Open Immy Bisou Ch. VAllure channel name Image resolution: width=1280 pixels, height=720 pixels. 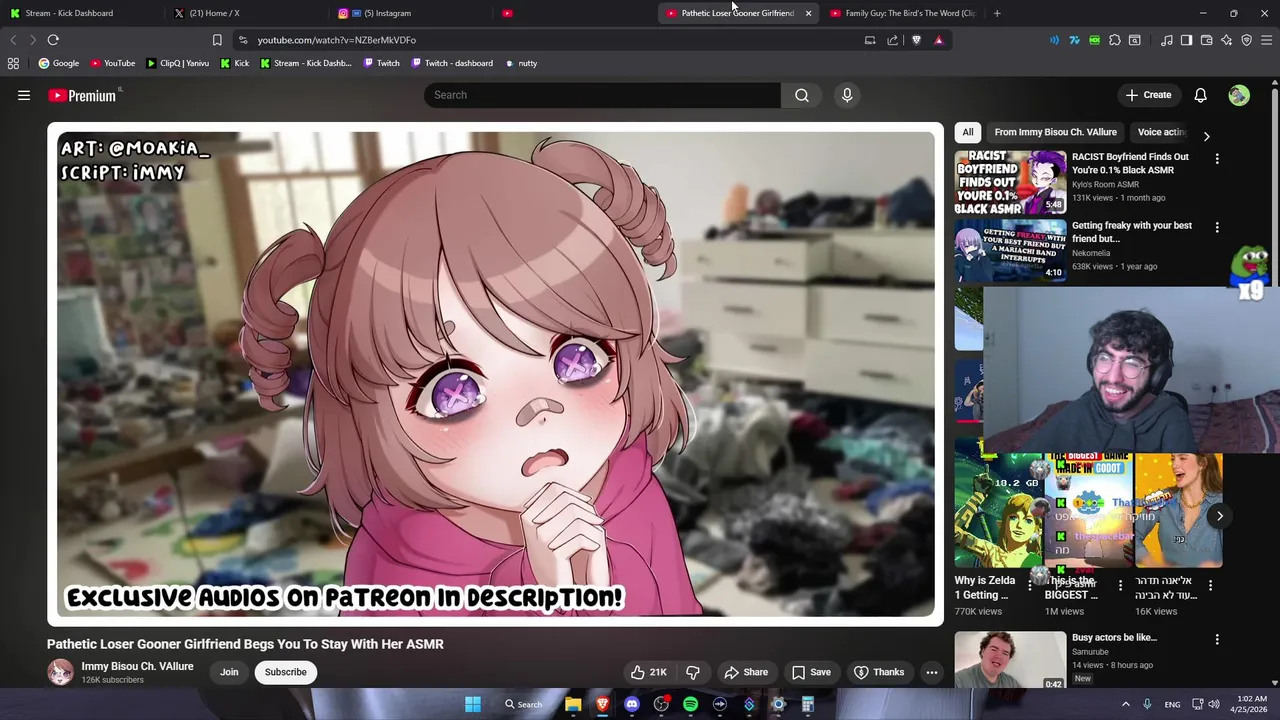(137, 666)
